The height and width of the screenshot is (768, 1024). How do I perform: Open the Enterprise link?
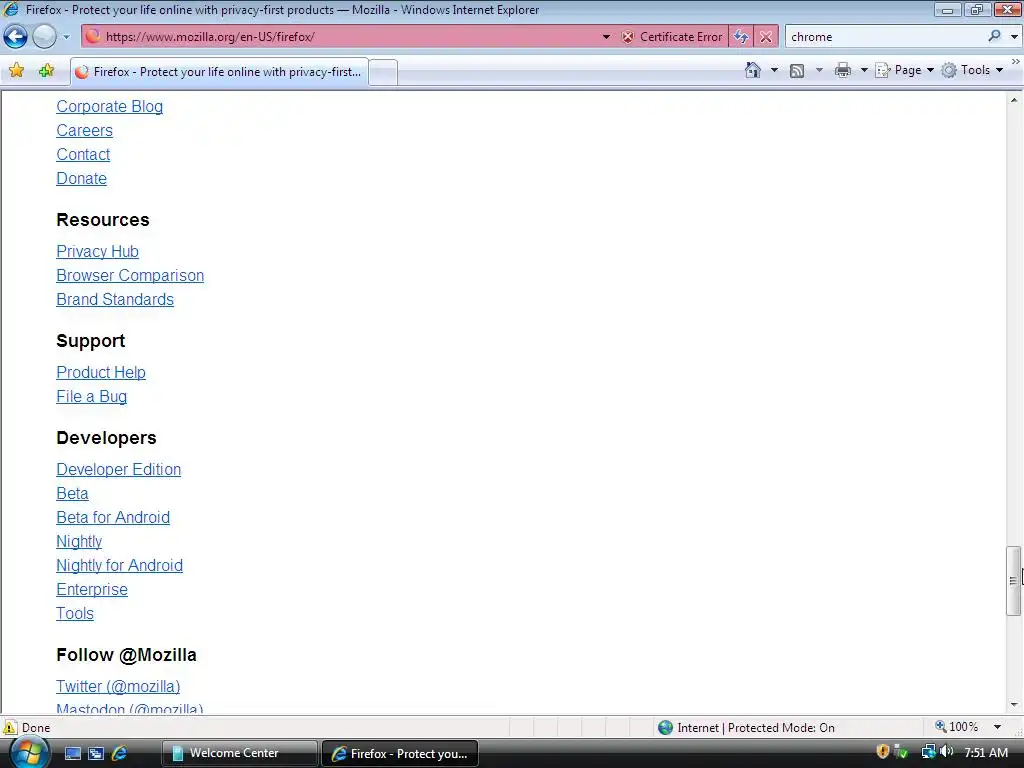pyautogui.click(x=92, y=590)
